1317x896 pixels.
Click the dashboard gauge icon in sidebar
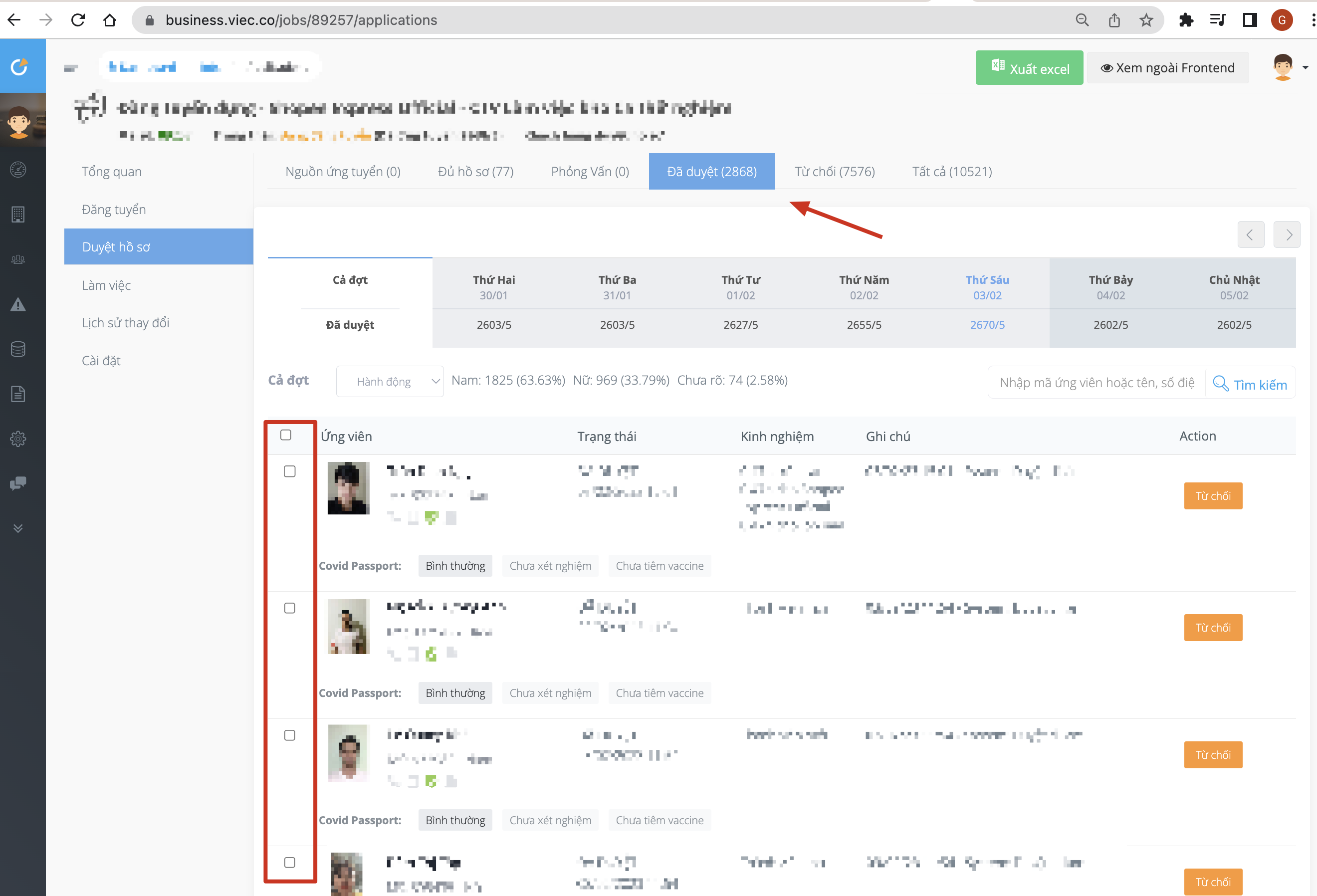click(18, 170)
